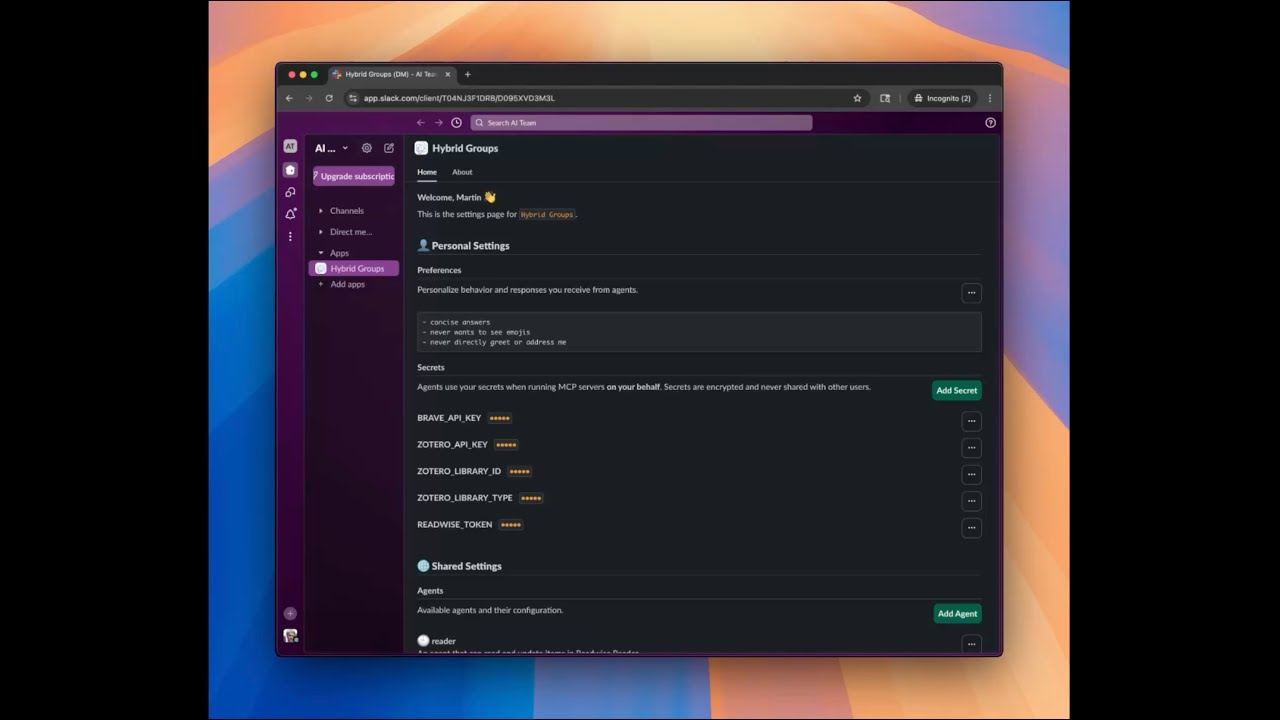This screenshot has height=720, width=1280.
Task: Close the Hybrid Groups browser tab
Action: pos(448,74)
